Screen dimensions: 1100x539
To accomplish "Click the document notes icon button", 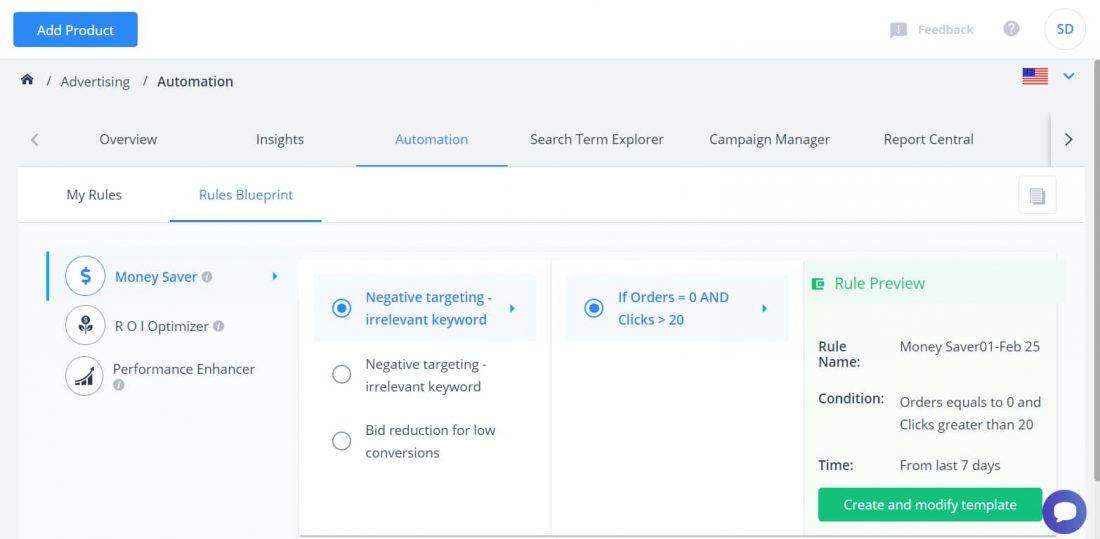I will (x=1037, y=196).
